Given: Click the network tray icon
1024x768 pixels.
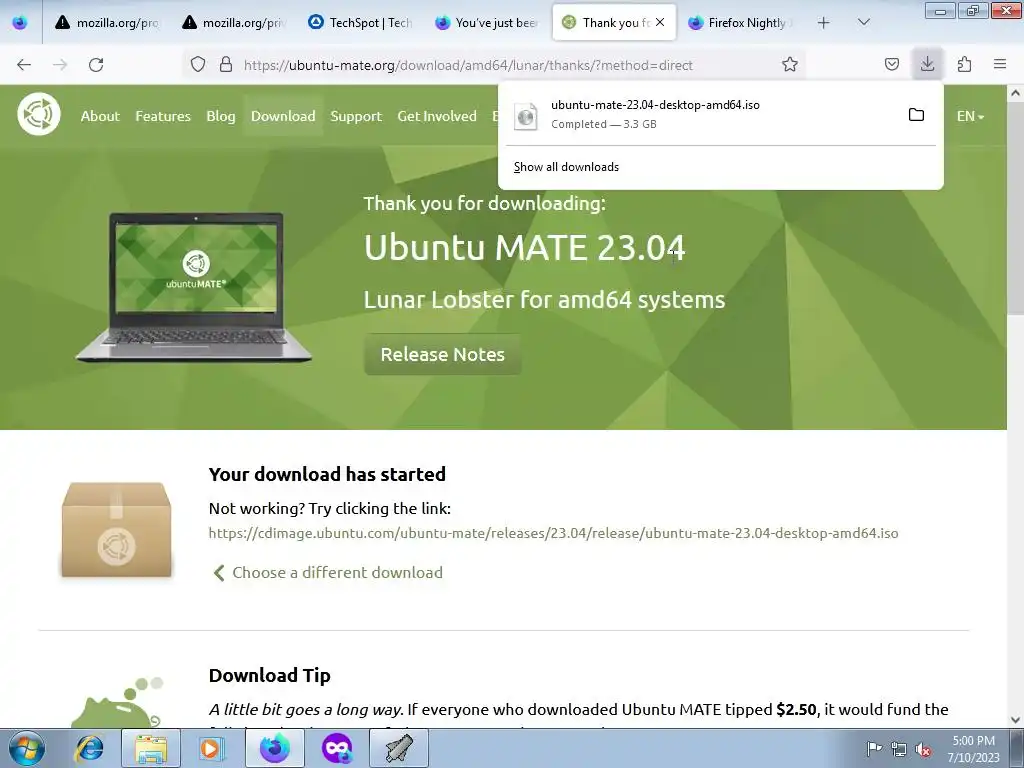Looking at the screenshot, I should pyautogui.click(x=899, y=749).
